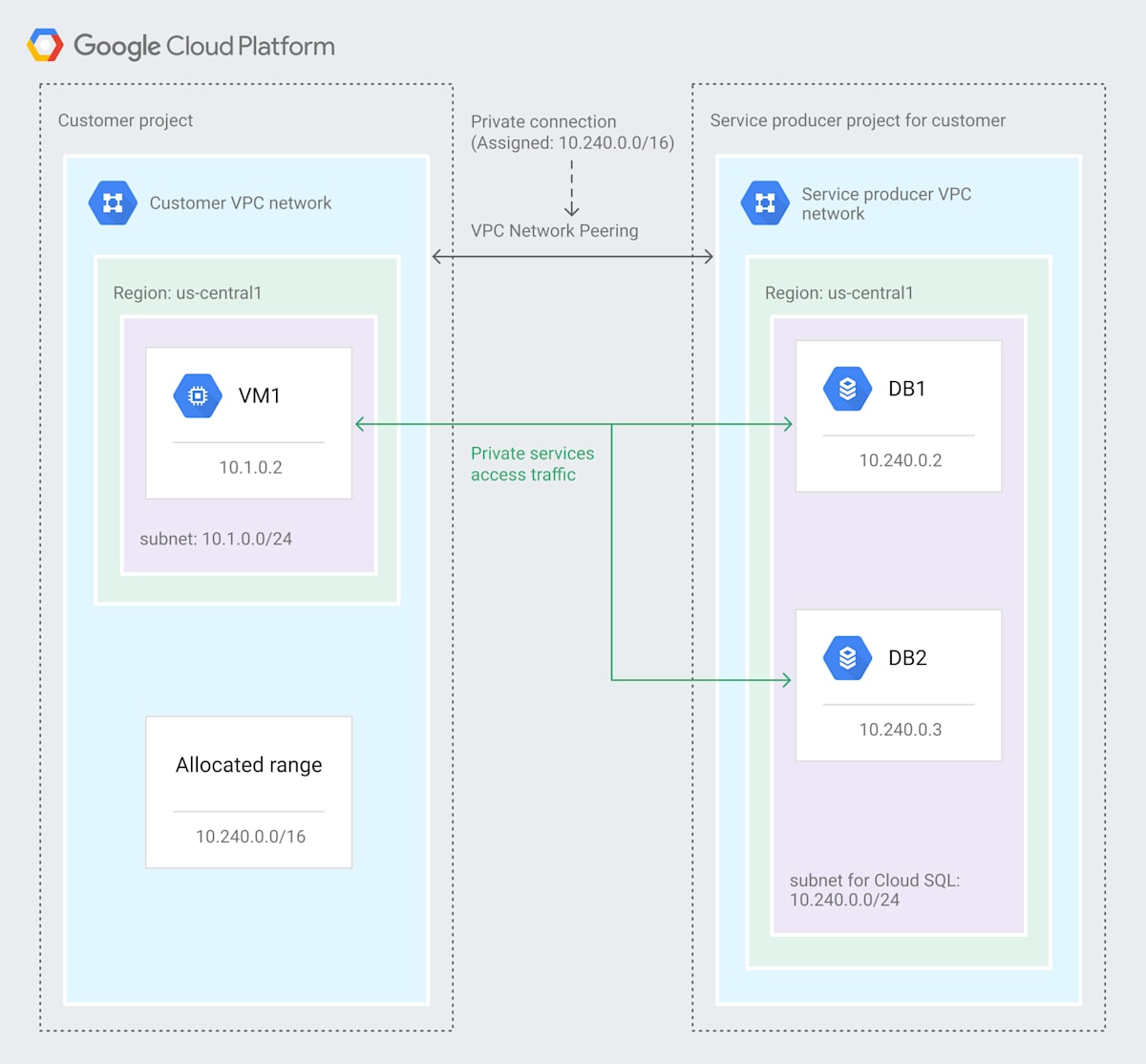
Task: Click the Google Cloud Platform title text
Action: pyautogui.click(x=204, y=46)
